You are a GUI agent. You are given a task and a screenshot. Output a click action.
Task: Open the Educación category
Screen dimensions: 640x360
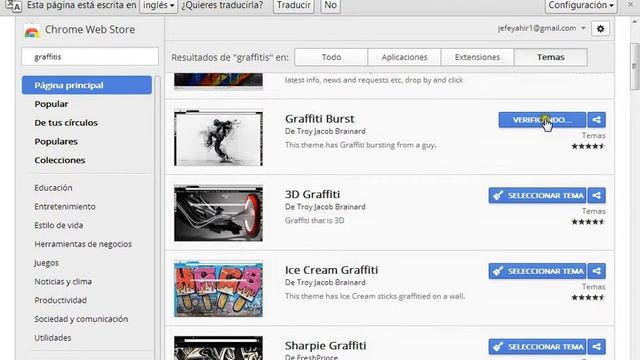click(53, 188)
